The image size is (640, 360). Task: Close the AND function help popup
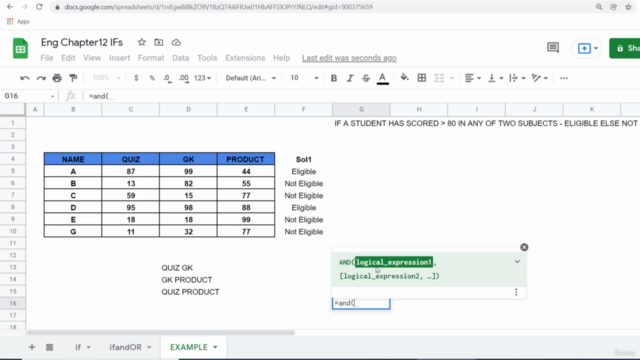coord(524,247)
